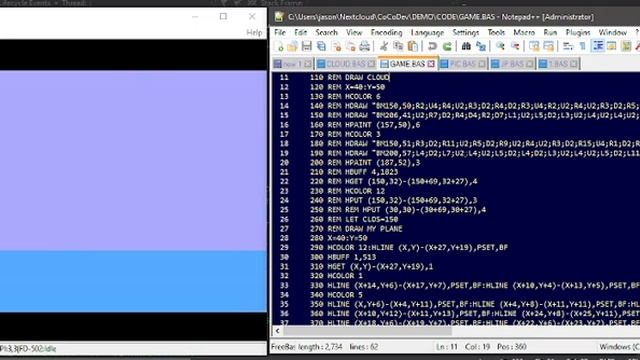Image resolution: width=640 pixels, height=360 pixels.
Task: Open the Tools menu
Action: pyautogui.click(x=496, y=32)
